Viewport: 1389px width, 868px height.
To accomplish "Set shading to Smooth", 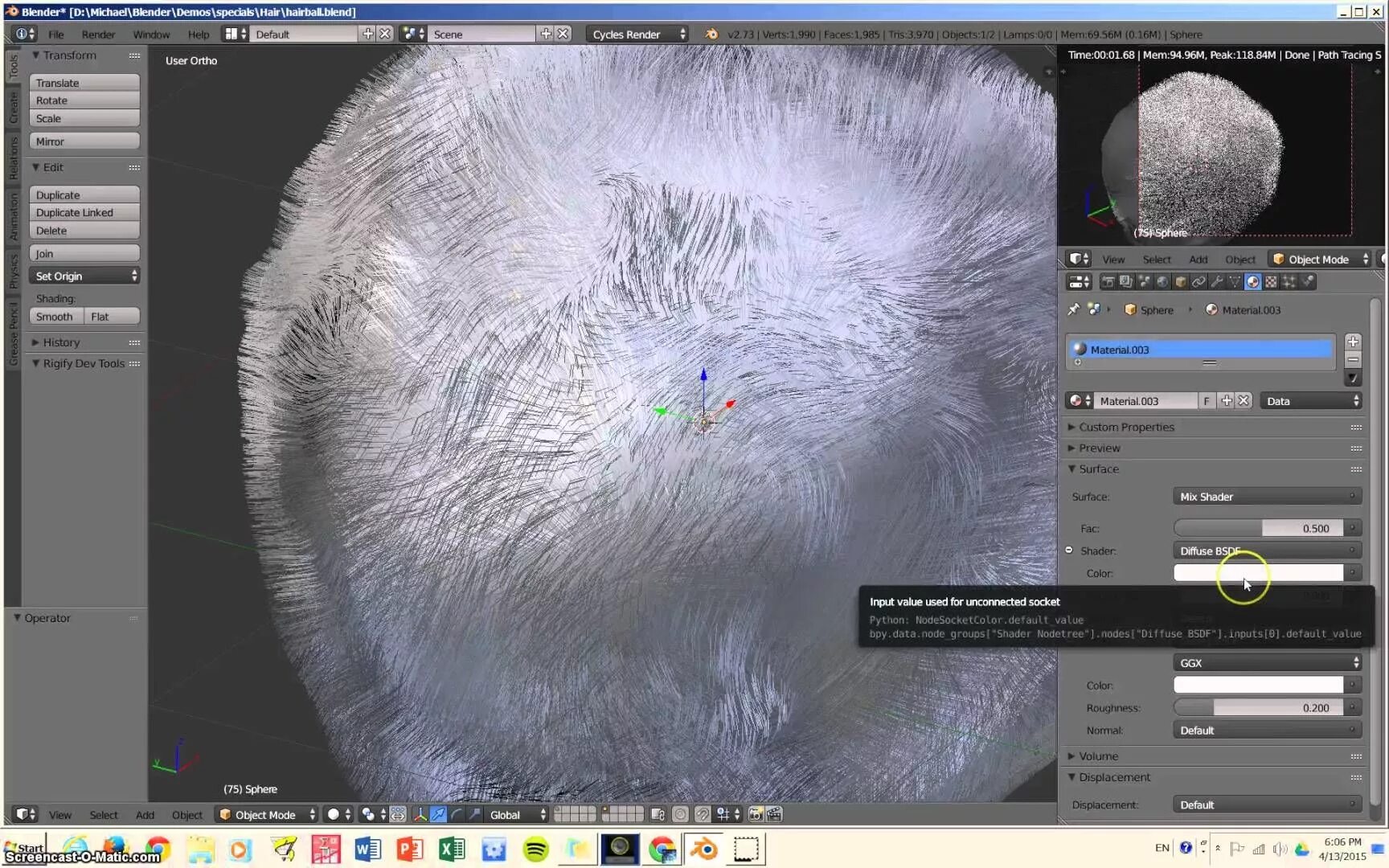I will pos(56,317).
